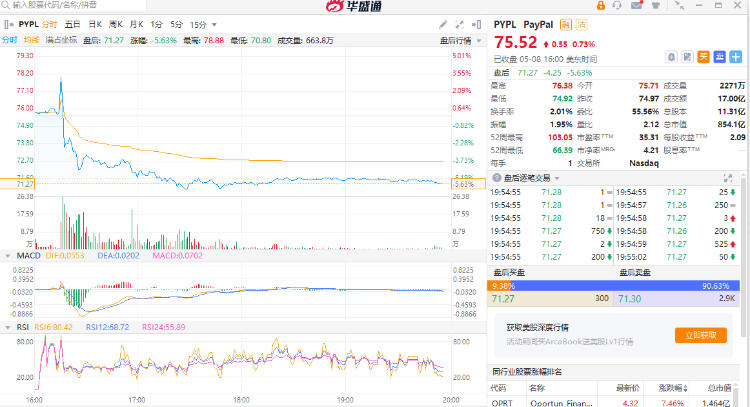This screenshot has width=750, height=407.
Task: Switch to 周K chart tab
Action: (115, 24)
